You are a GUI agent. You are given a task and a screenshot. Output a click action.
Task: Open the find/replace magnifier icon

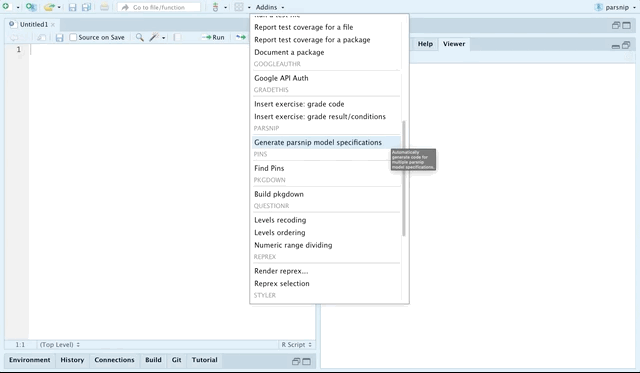click(x=140, y=37)
